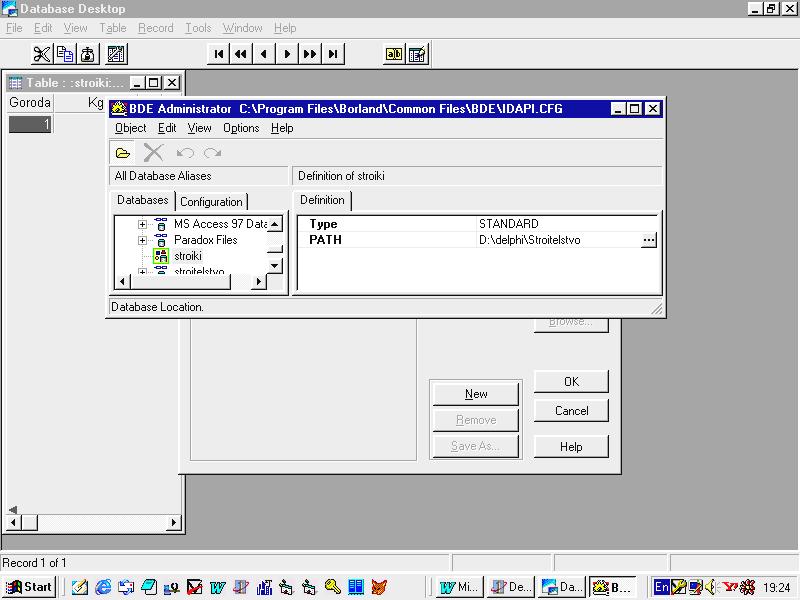The height and width of the screenshot is (600, 800).
Task: Launch Internet Explorer from quick launch
Action: pos(103,587)
